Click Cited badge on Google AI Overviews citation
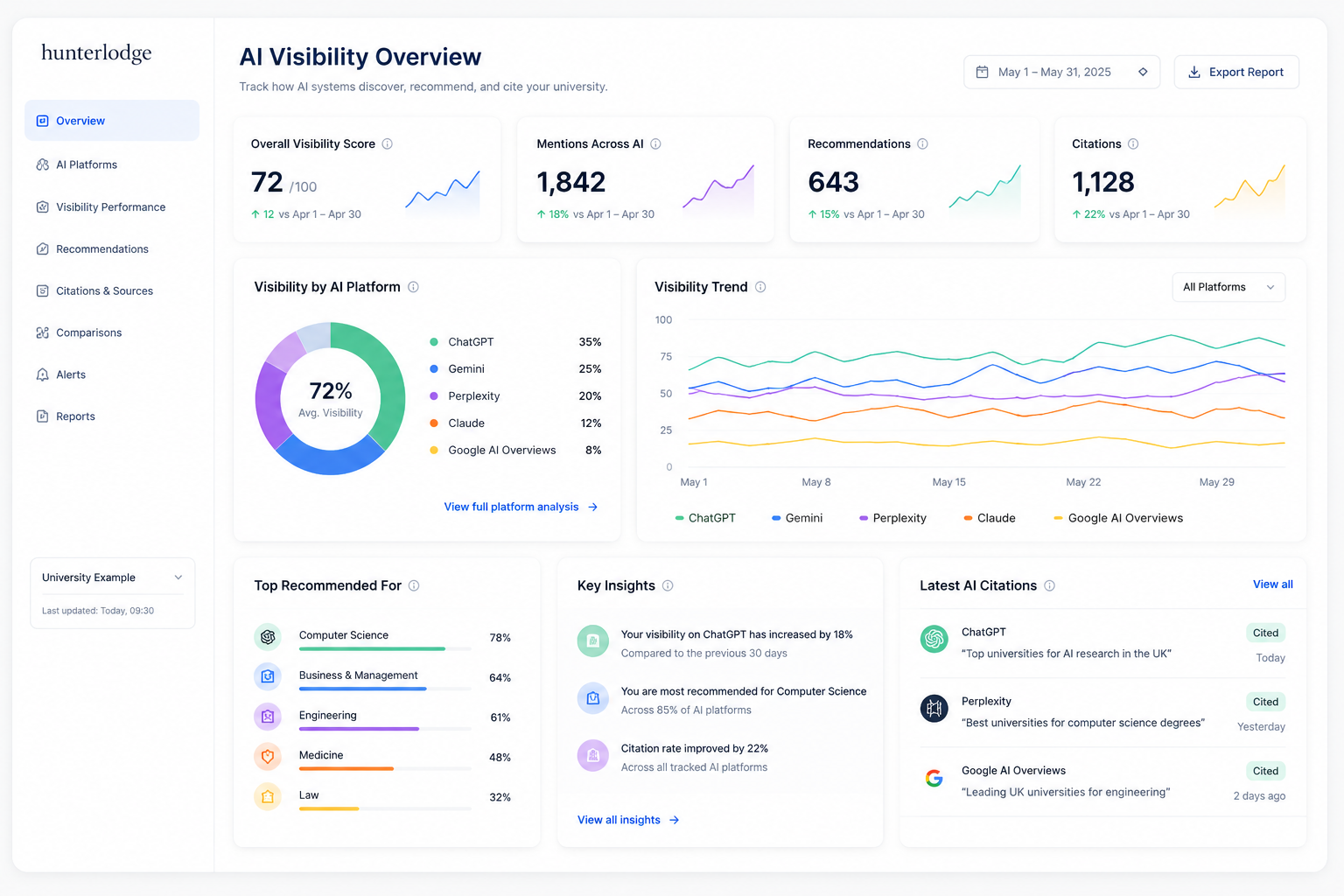The width and height of the screenshot is (1344, 896). 1265,771
